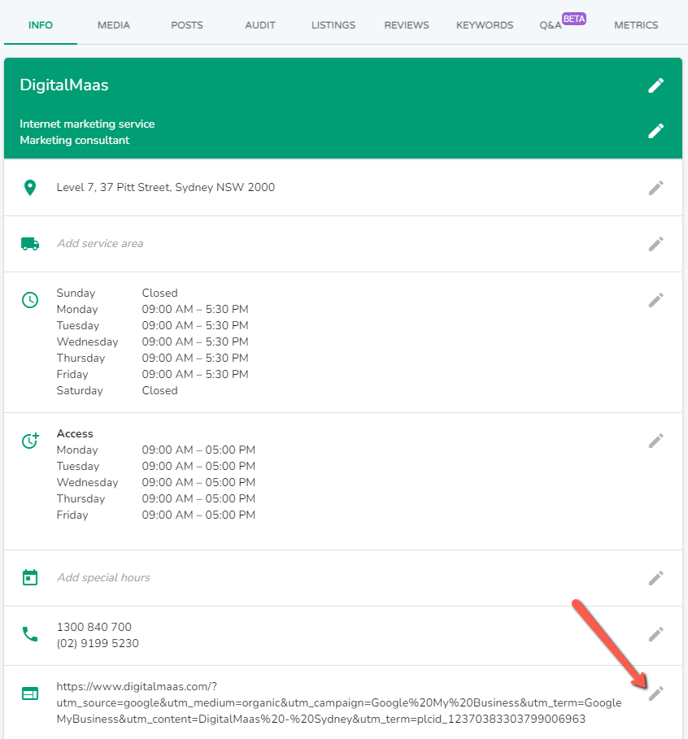Click the BETA badge
This screenshot has height=739, width=688.
pyautogui.click(x=574, y=19)
